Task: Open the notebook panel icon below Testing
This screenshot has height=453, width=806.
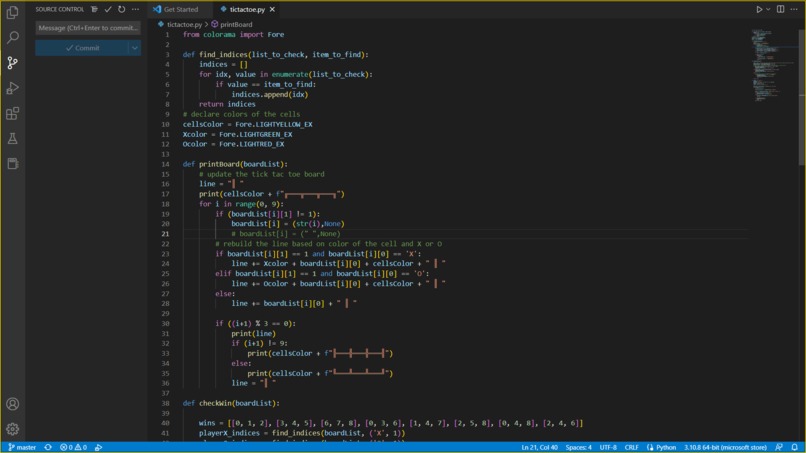Action: coord(12,164)
